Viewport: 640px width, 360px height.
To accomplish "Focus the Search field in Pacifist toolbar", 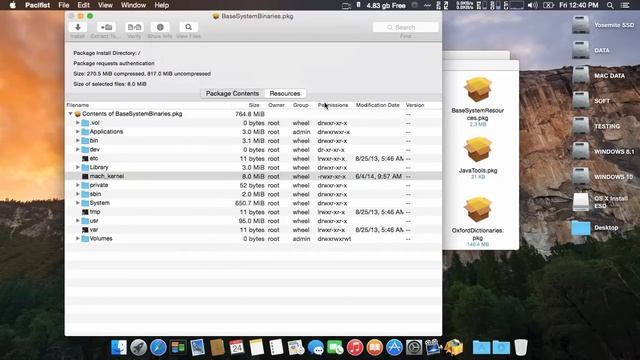I will pos(405,27).
